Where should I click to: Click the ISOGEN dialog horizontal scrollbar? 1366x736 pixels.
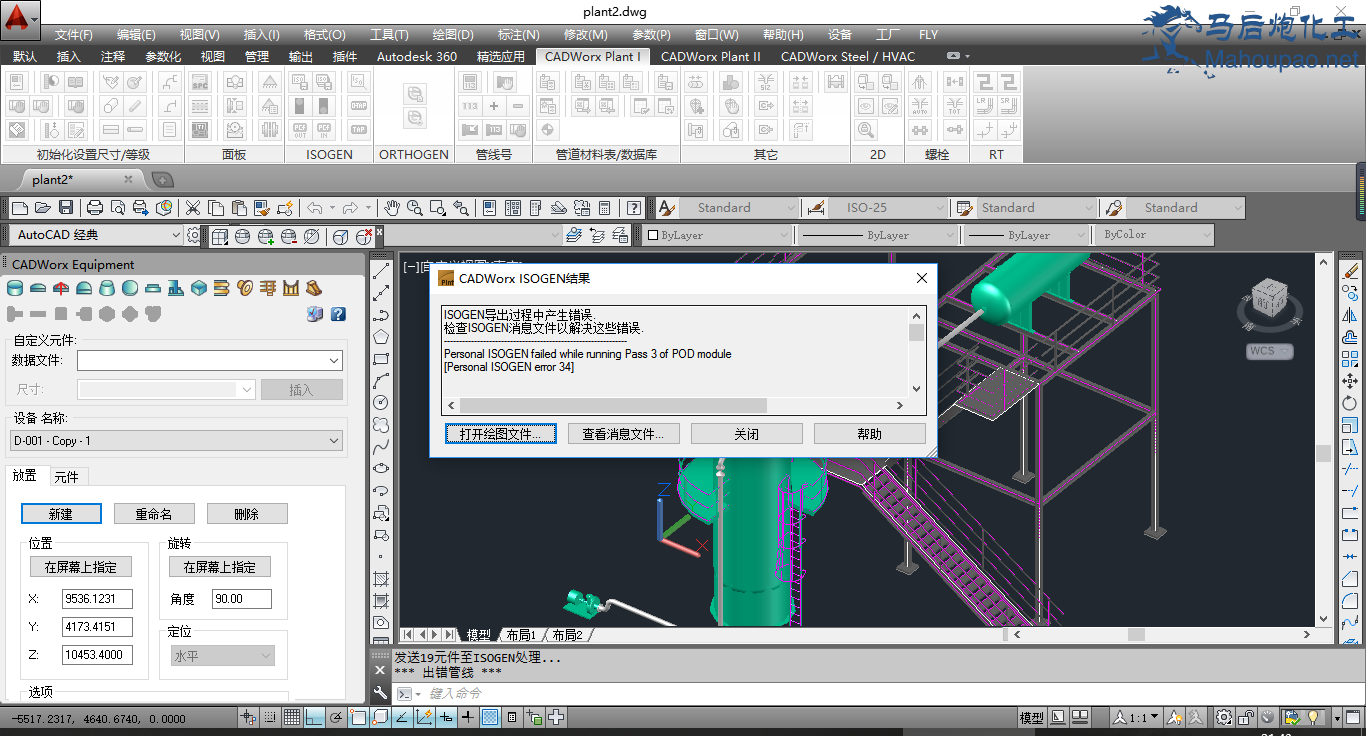675,405
